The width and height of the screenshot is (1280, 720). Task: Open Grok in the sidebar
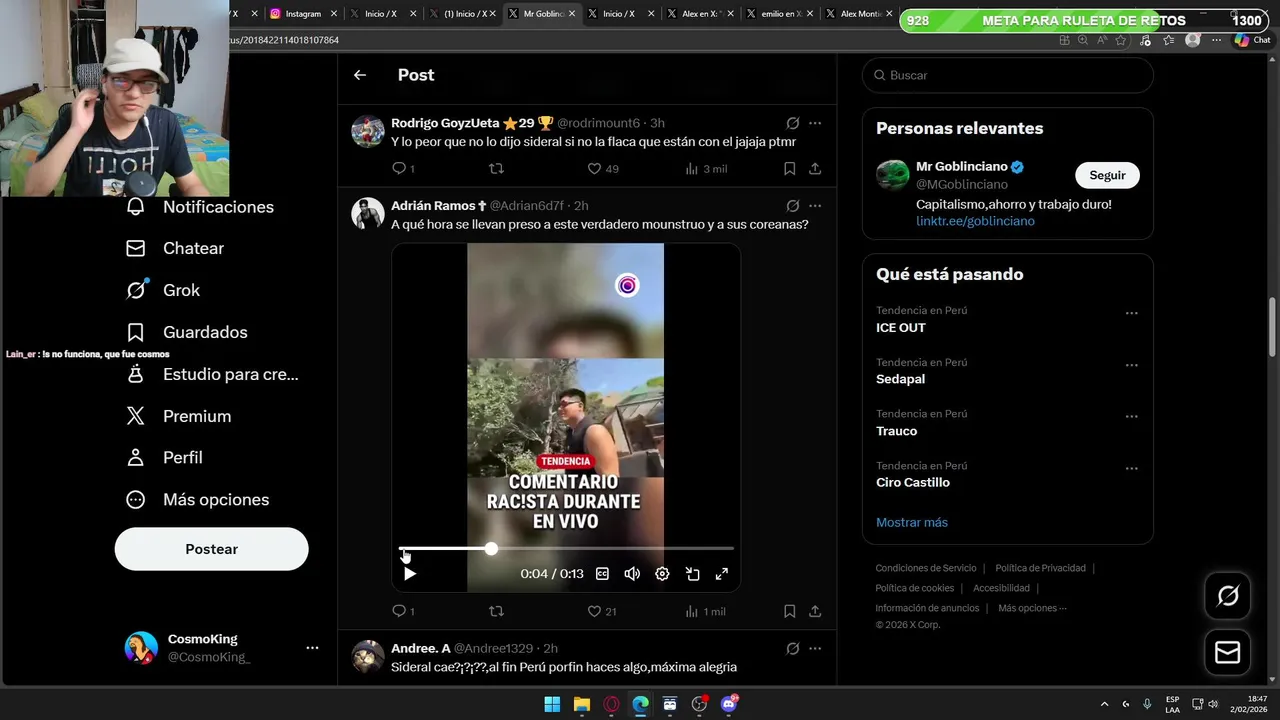pos(163,290)
